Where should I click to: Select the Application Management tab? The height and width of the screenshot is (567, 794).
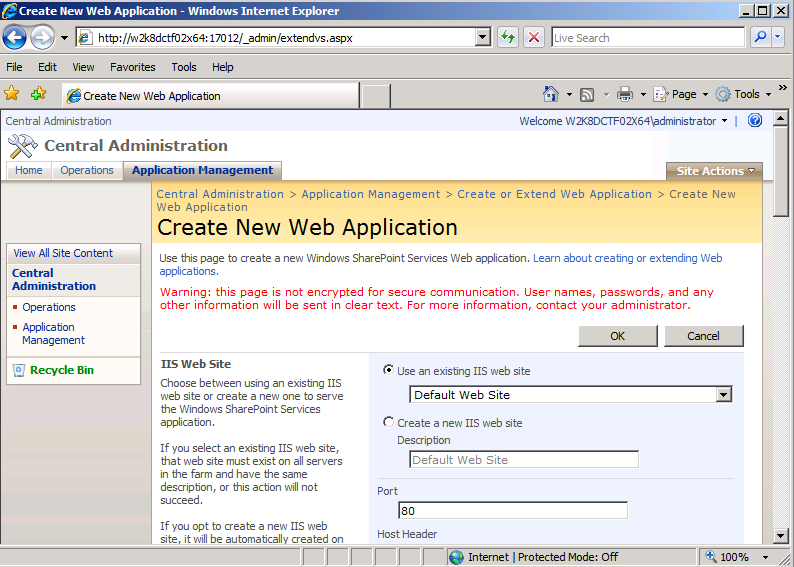(203, 170)
